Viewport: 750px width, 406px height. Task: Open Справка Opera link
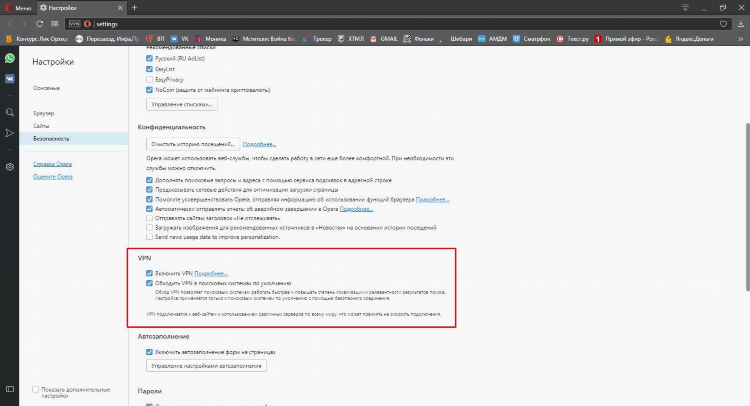pyautogui.click(x=53, y=164)
